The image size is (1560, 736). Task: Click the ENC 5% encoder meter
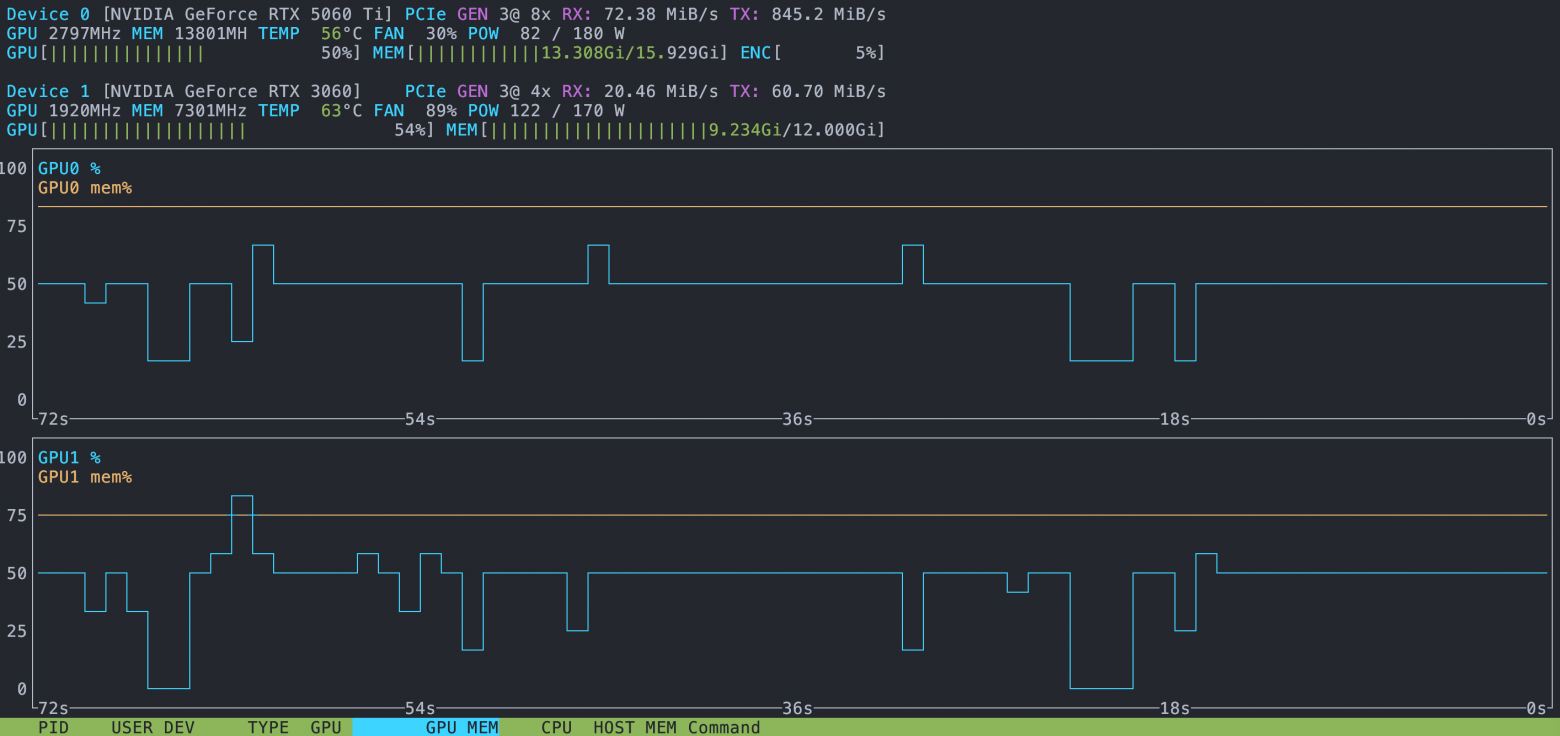tap(813, 53)
